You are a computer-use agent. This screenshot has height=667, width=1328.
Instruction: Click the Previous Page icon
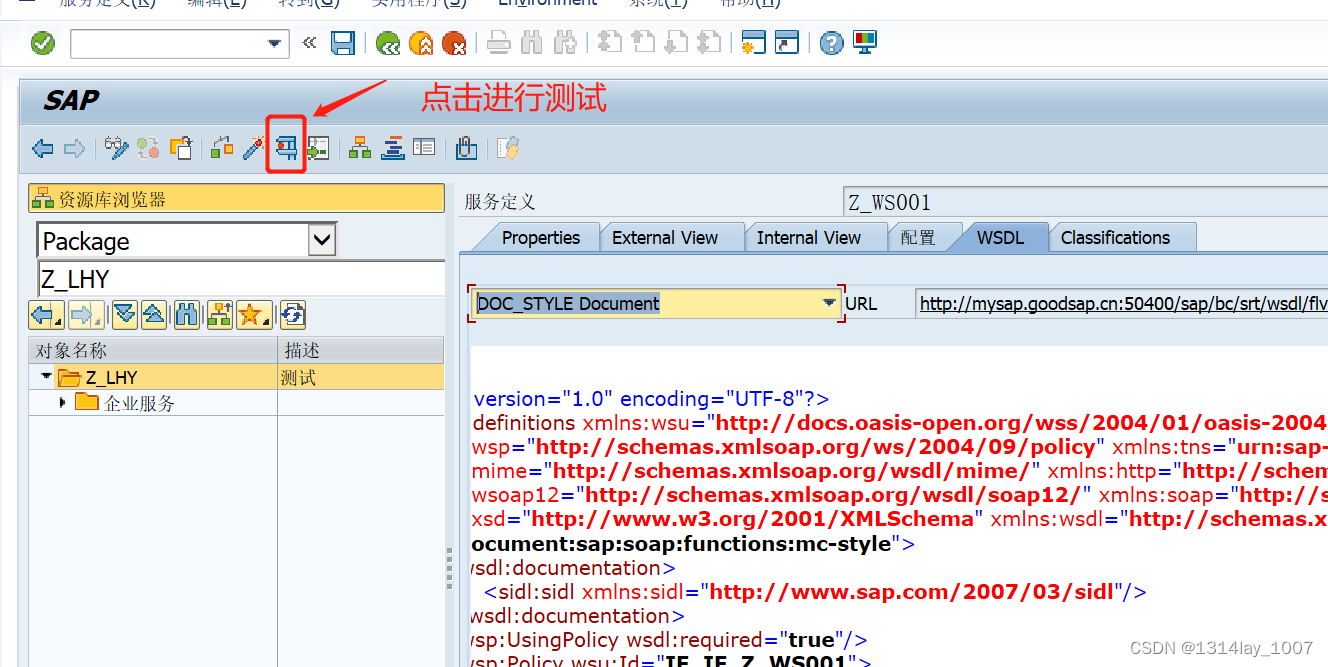coord(642,43)
